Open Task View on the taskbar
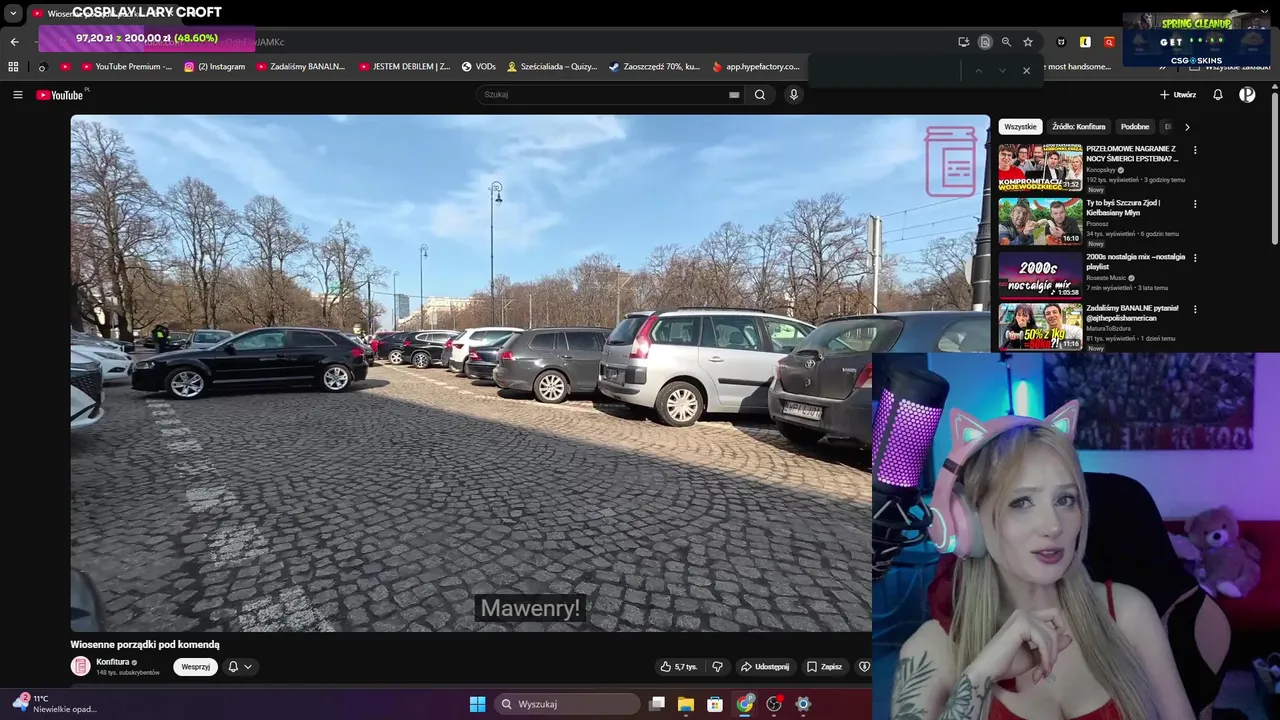The image size is (1280, 720). point(657,704)
